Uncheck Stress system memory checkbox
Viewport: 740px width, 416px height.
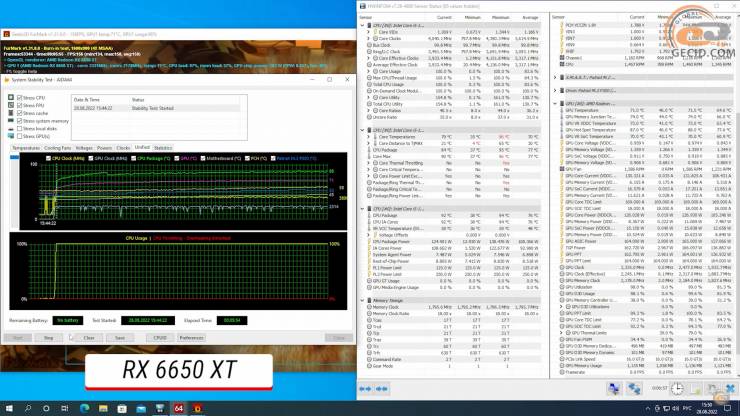pos(19,120)
